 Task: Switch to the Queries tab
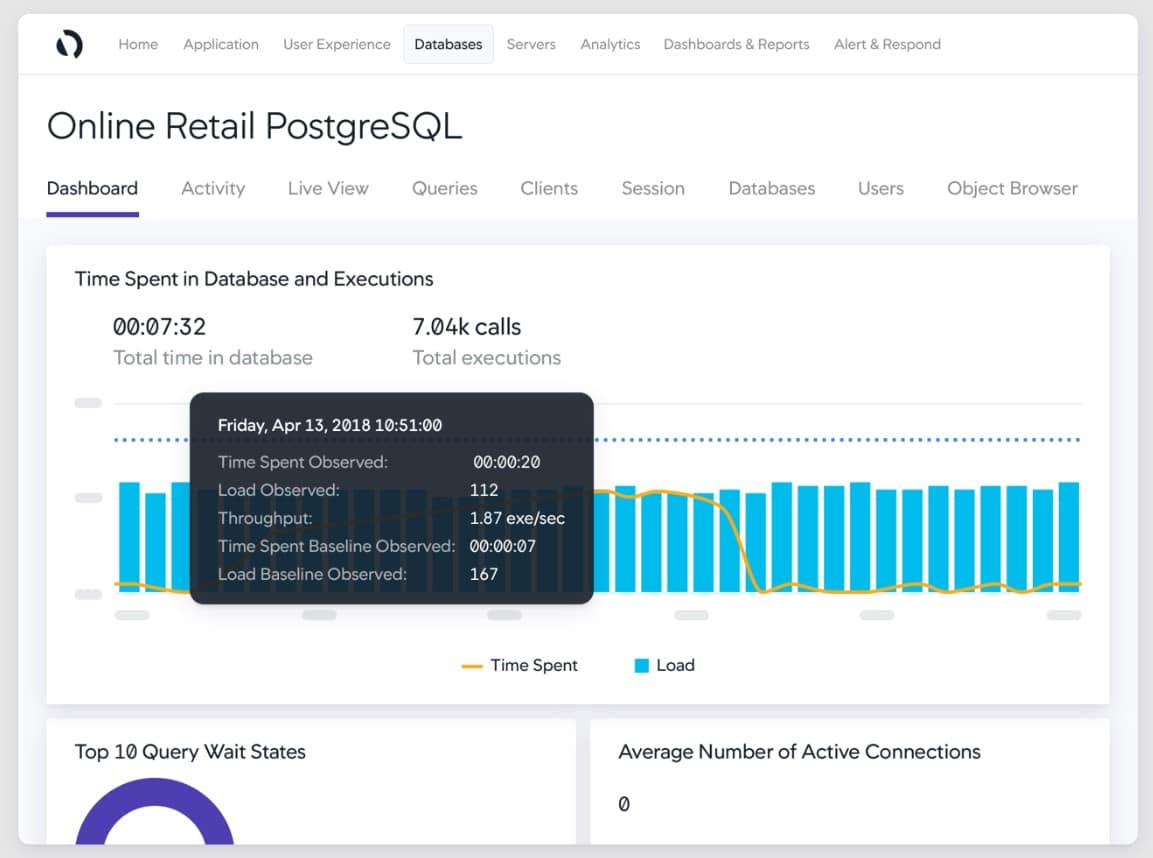click(x=444, y=189)
